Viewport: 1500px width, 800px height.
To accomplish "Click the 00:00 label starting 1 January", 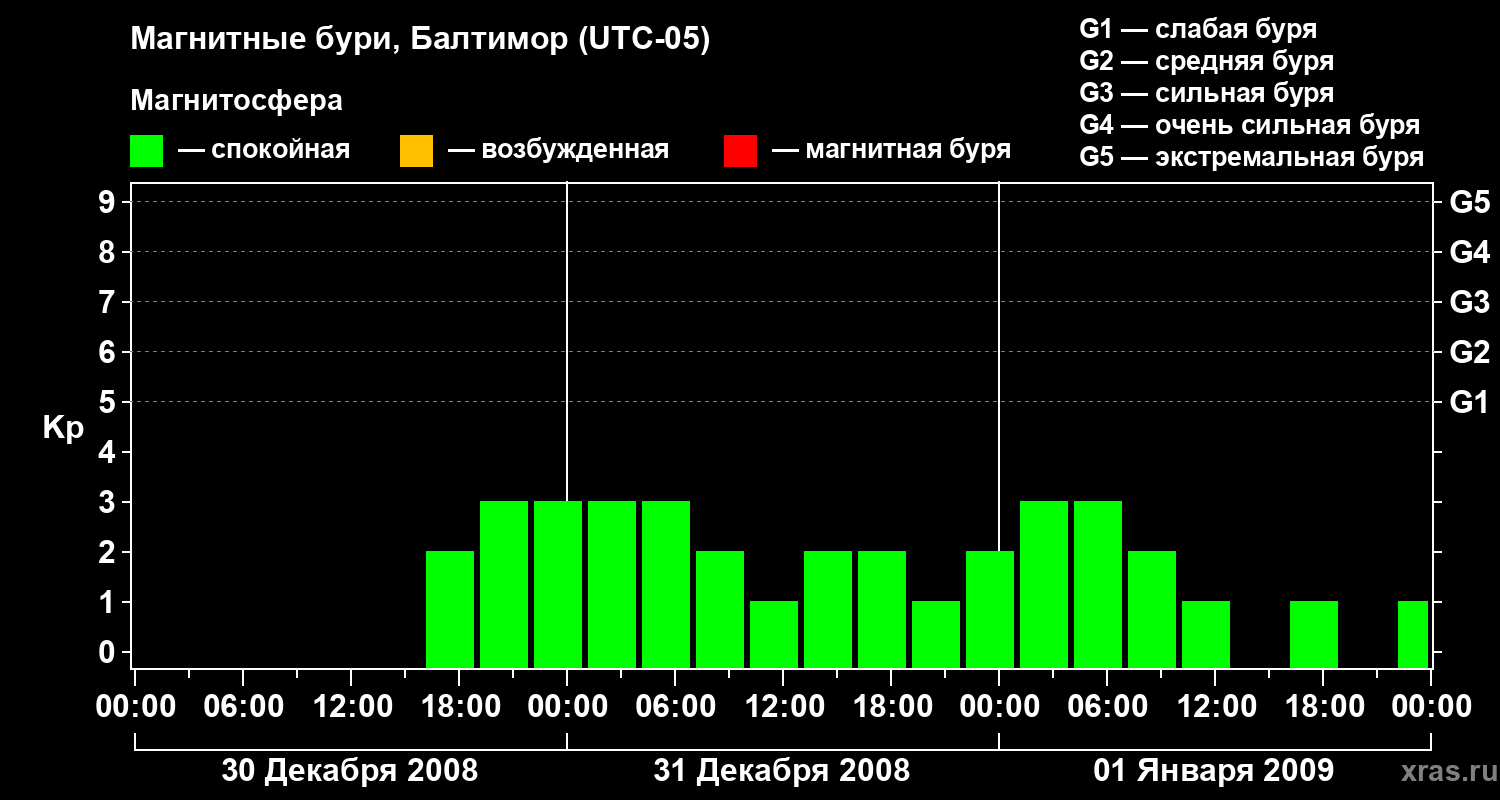I will click(x=999, y=707).
